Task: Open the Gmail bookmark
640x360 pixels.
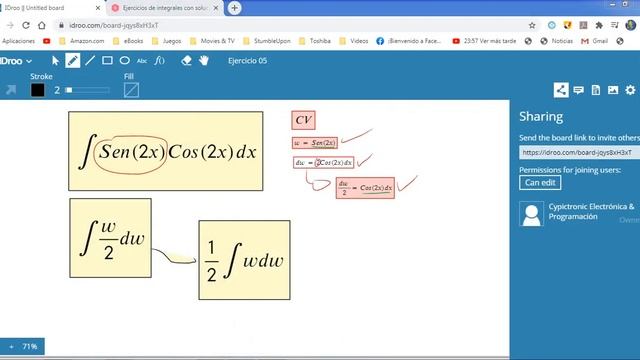Action: 595,41
